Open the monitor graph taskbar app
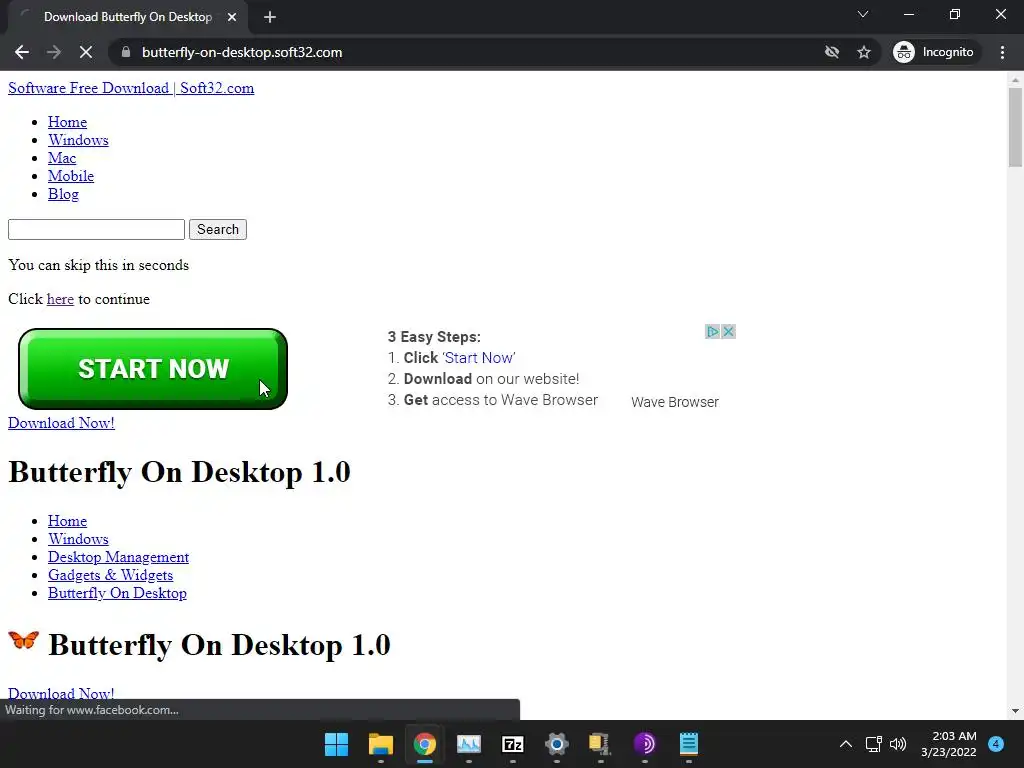The height and width of the screenshot is (768, 1024). (x=469, y=744)
